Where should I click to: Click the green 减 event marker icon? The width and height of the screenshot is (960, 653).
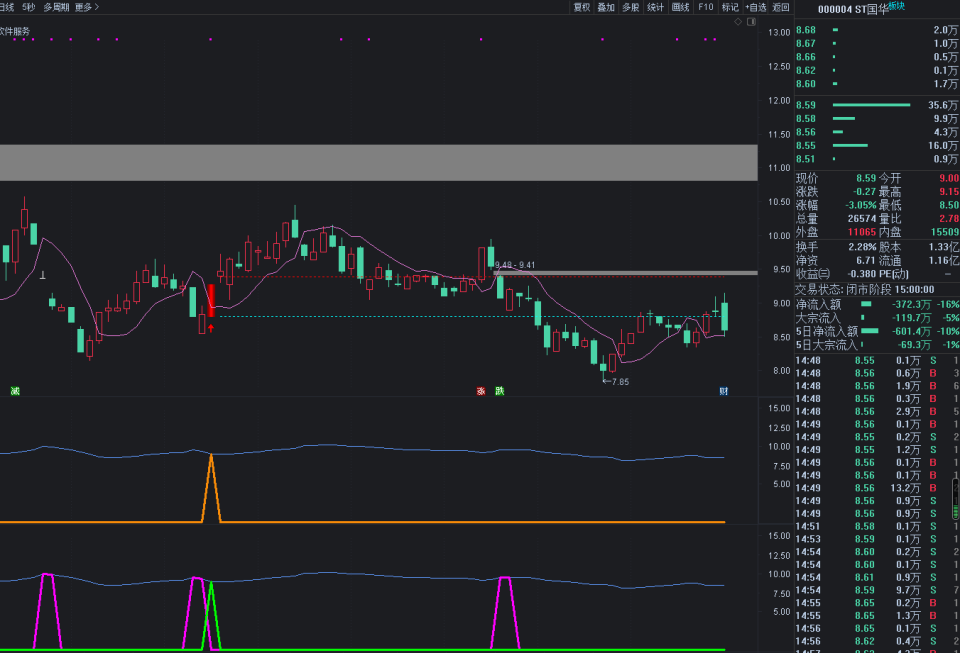15,391
